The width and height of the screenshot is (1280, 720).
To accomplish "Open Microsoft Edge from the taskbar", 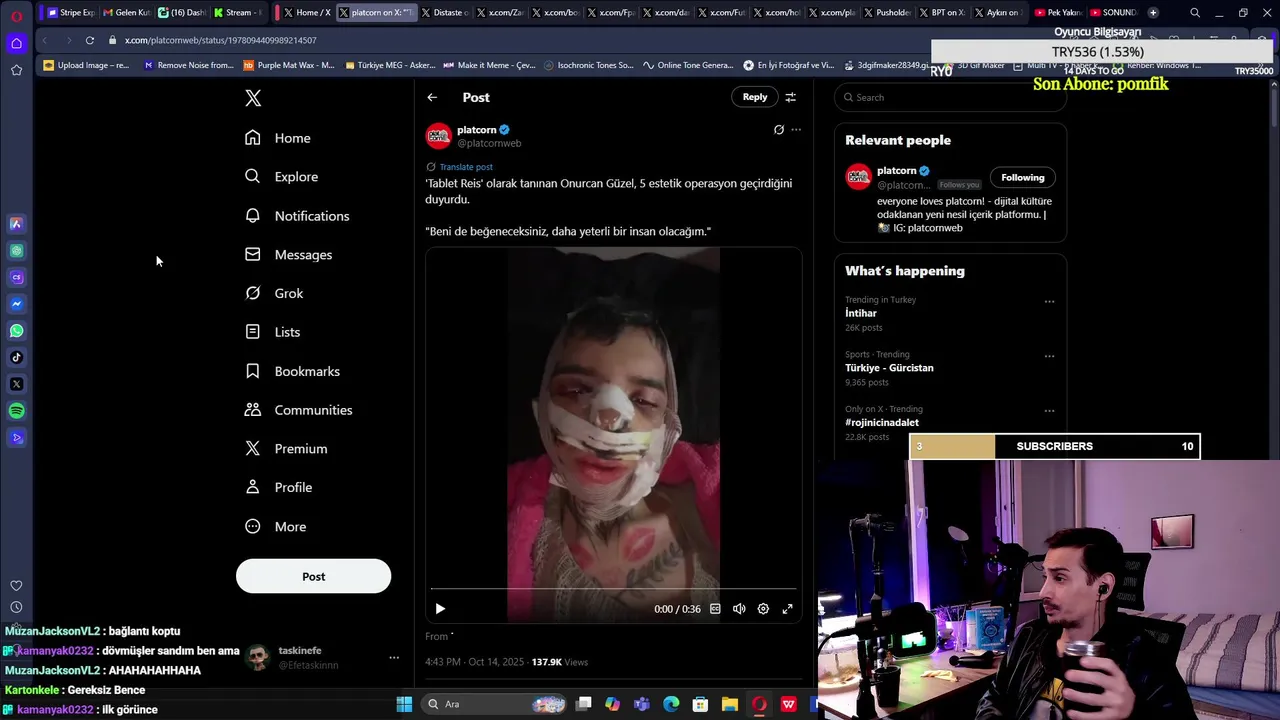I will (x=671, y=704).
